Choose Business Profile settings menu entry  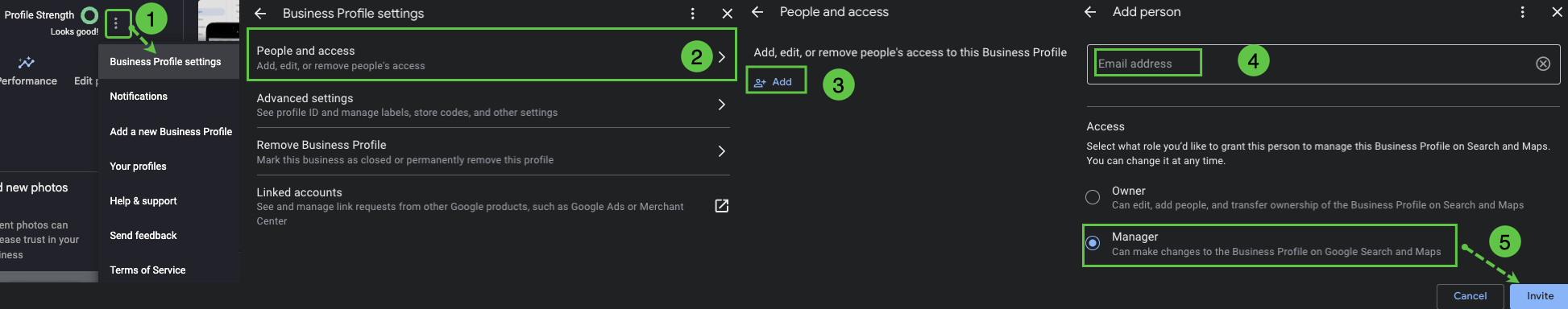coord(169,62)
